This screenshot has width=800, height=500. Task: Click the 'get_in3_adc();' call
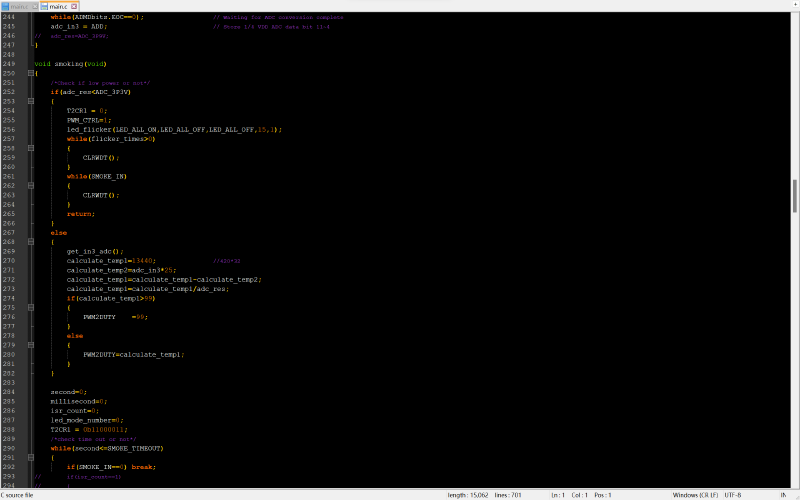[95, 252]
